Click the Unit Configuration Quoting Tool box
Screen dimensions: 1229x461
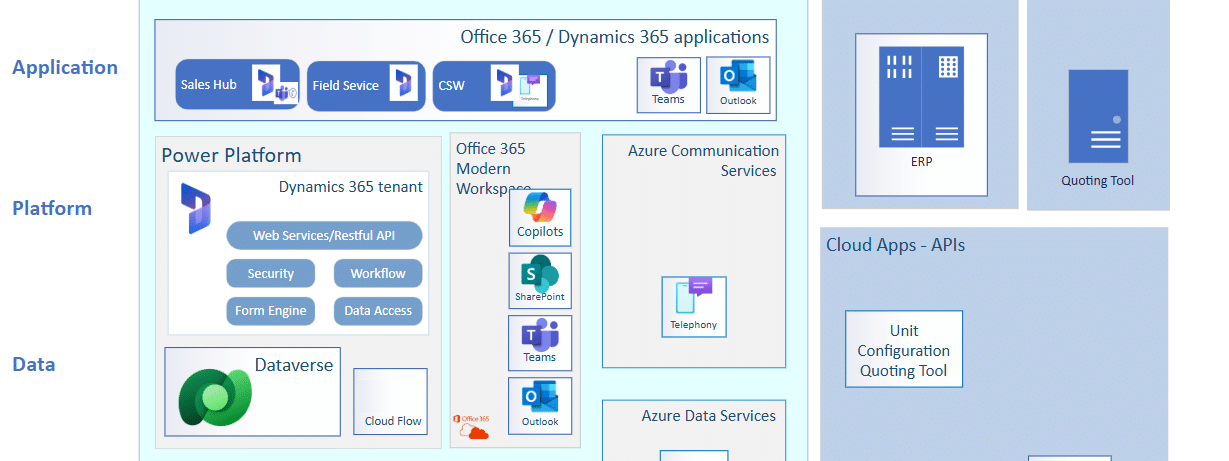[903, 350]
